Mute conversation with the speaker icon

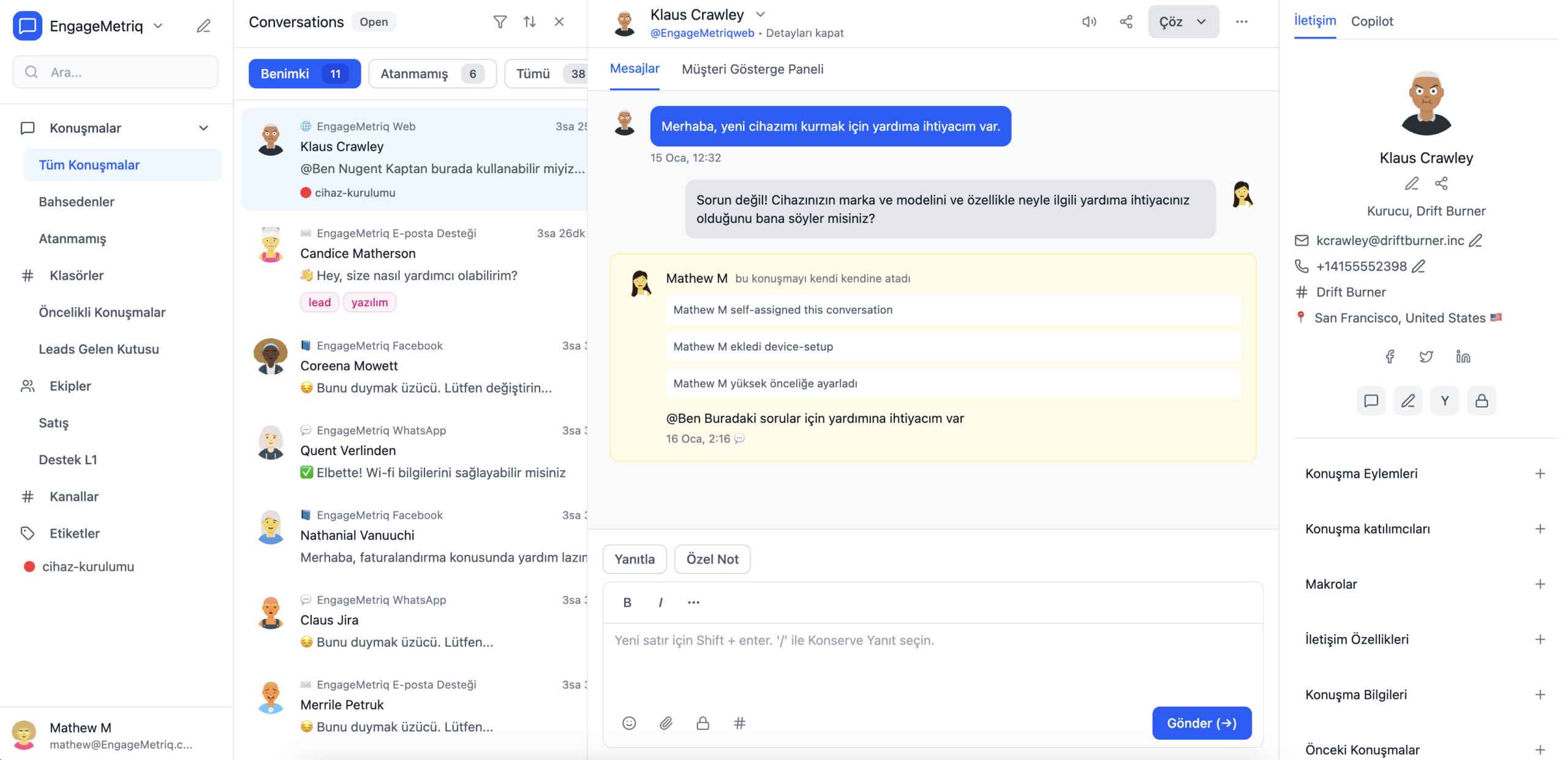tap(1088, 22)
